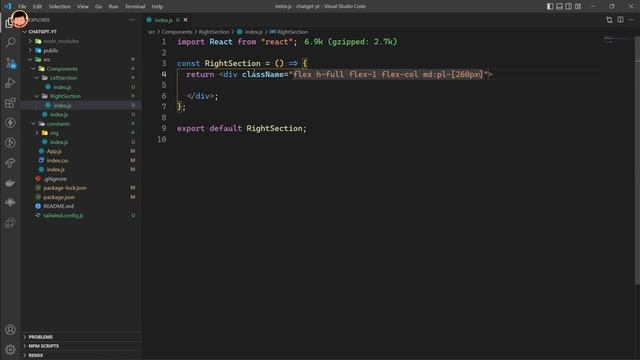Open the Docker whale icon view

[11, 182]
